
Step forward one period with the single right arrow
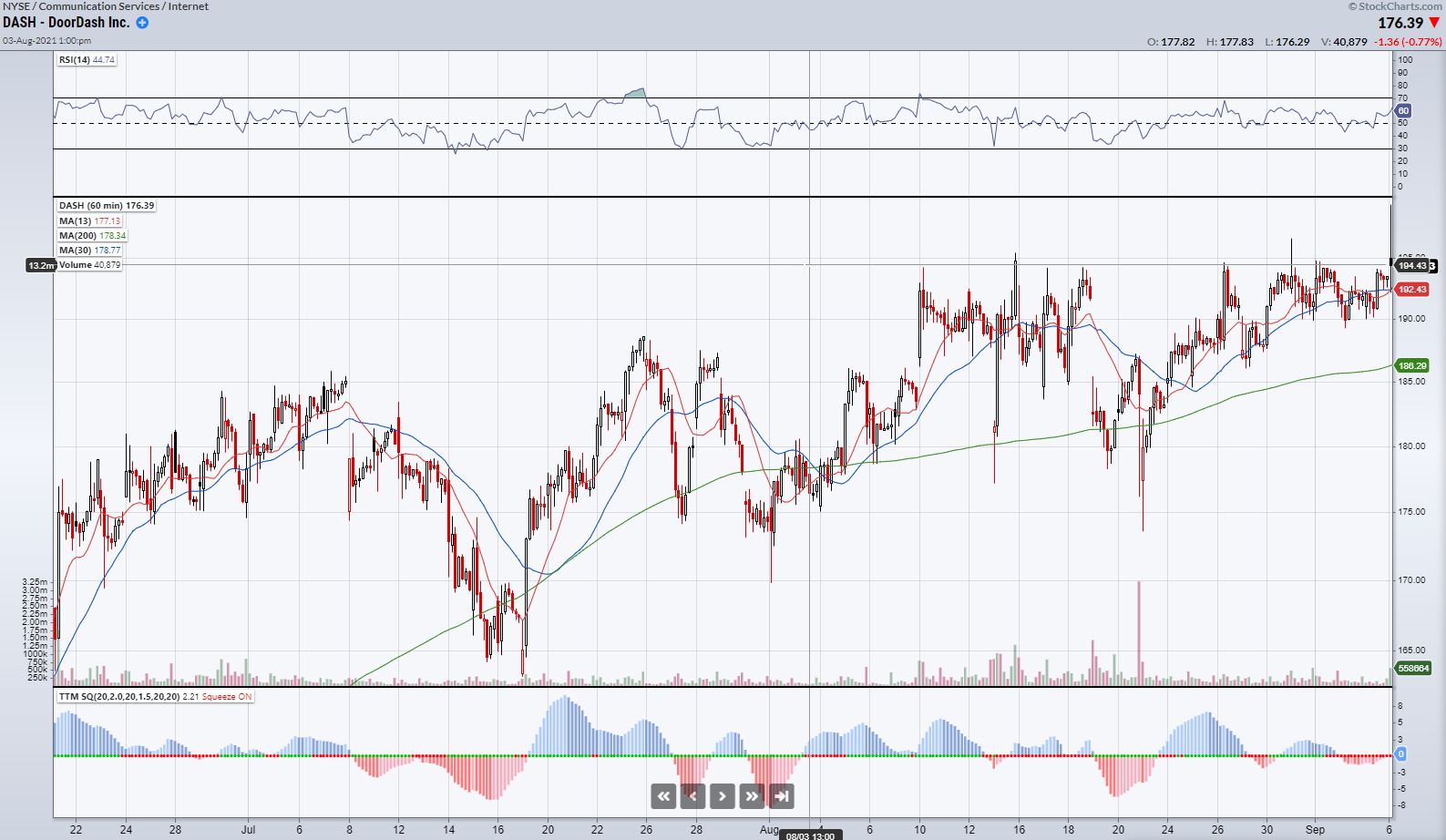tap(722, 796)
